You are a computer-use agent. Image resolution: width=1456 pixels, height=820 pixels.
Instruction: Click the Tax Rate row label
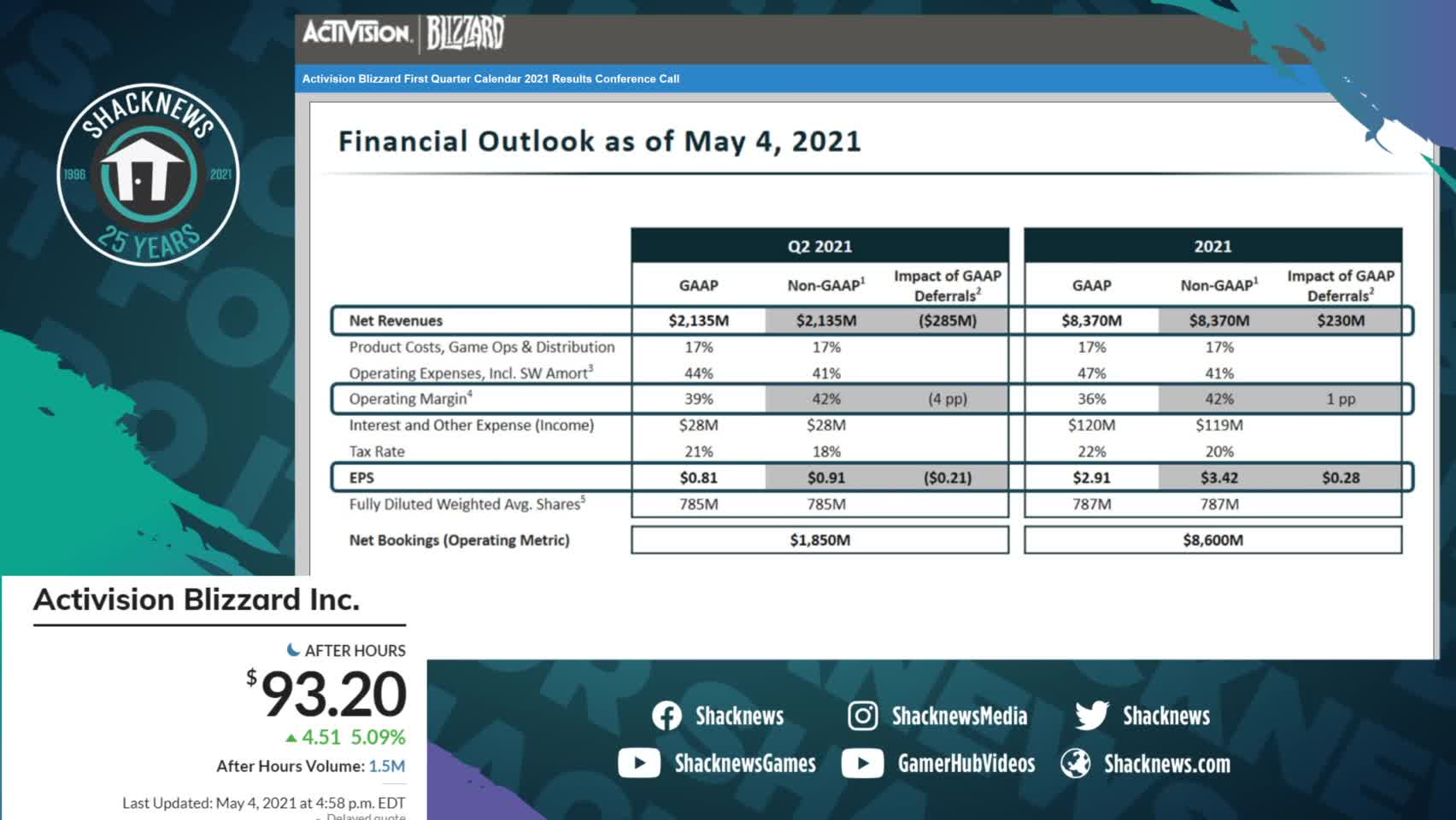pos(377,451)
